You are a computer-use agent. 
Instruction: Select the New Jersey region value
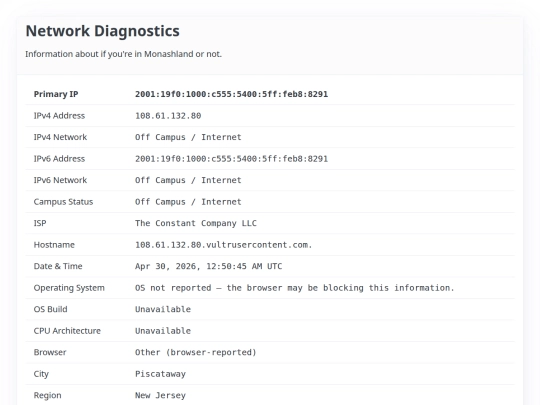click(160, 395)
